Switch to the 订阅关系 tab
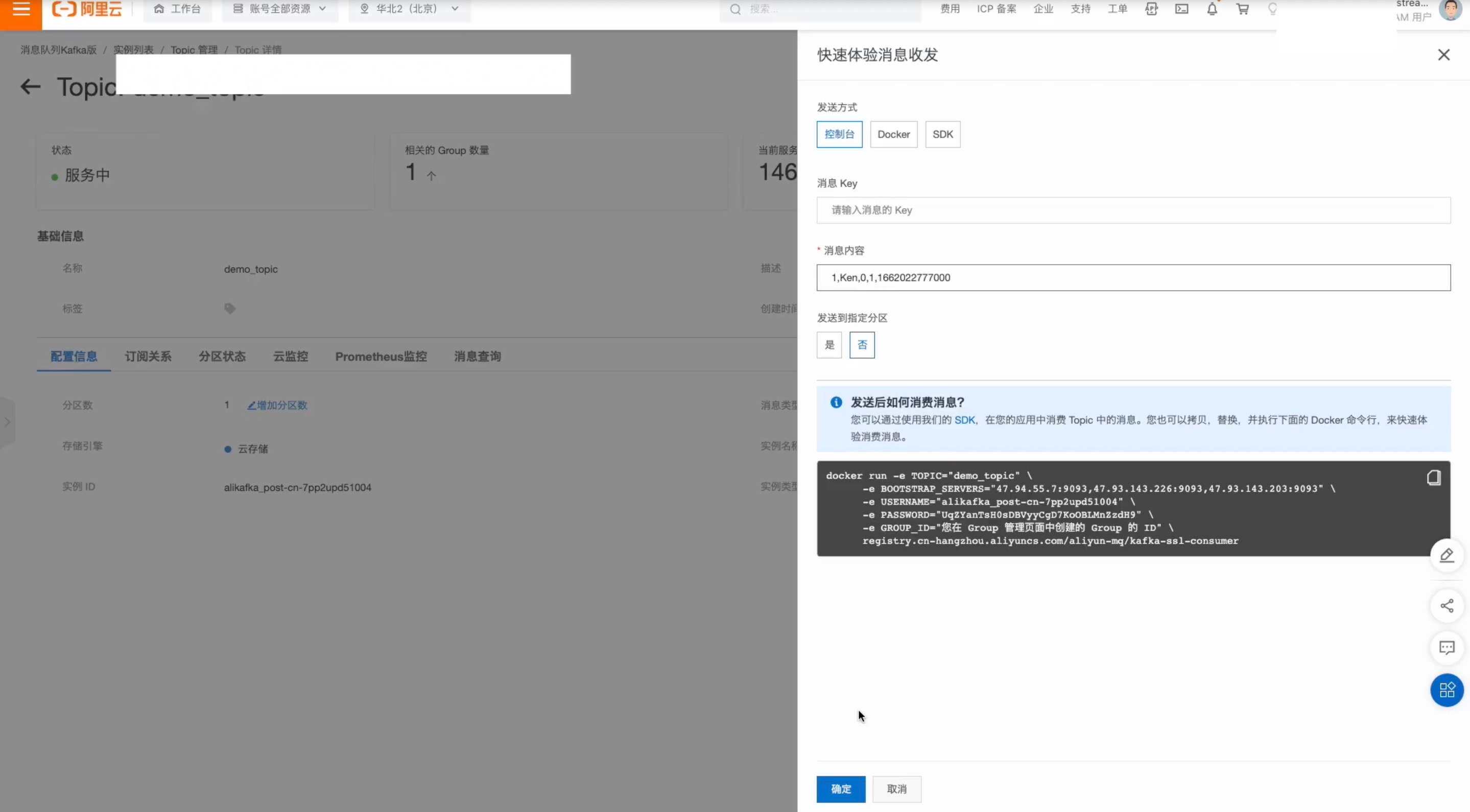The width and height of the screenshot is (1470, 812). (148, 356)
